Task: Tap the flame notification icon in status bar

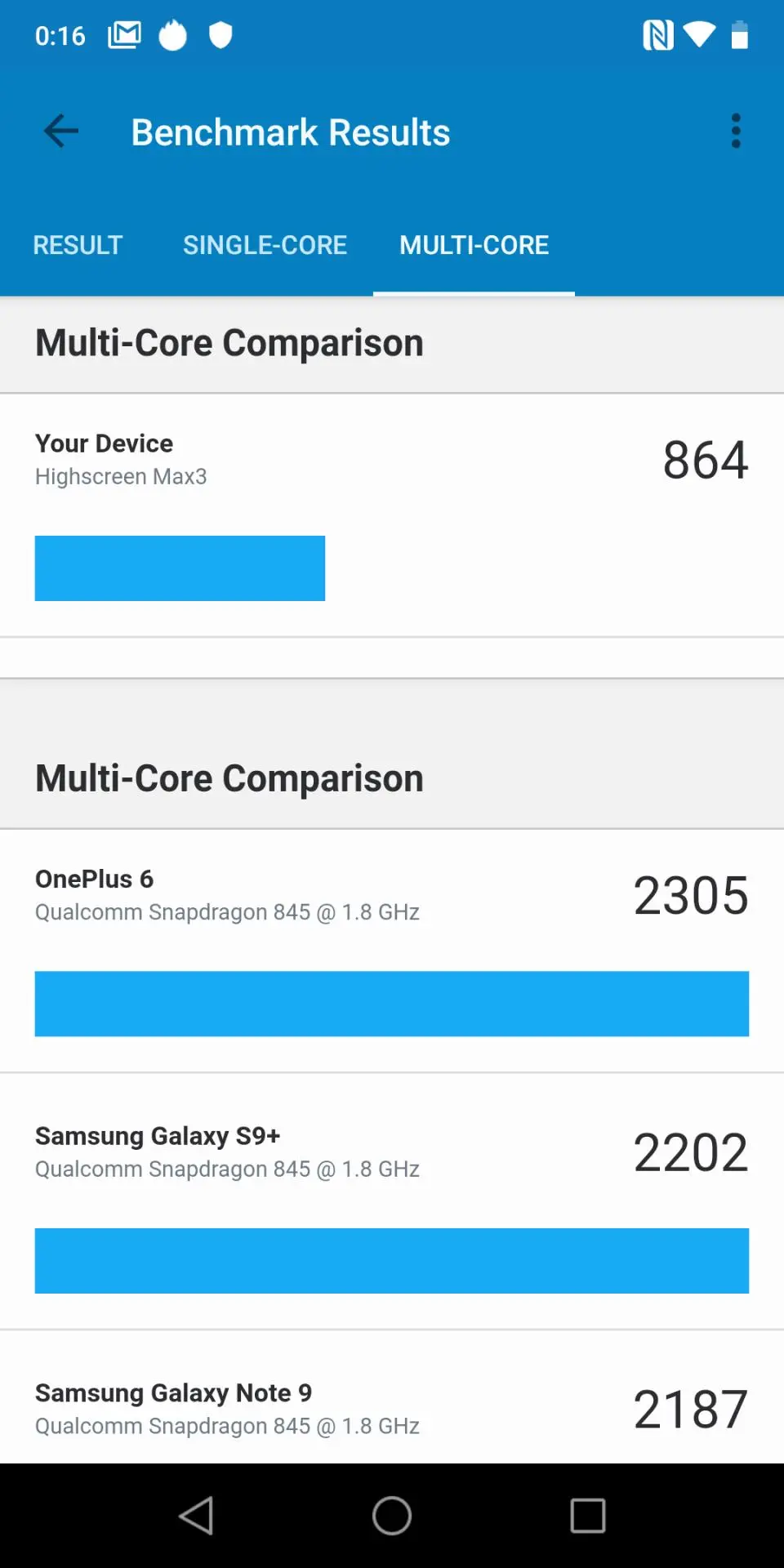Action: pyautogui.click(x=172, y=35)
